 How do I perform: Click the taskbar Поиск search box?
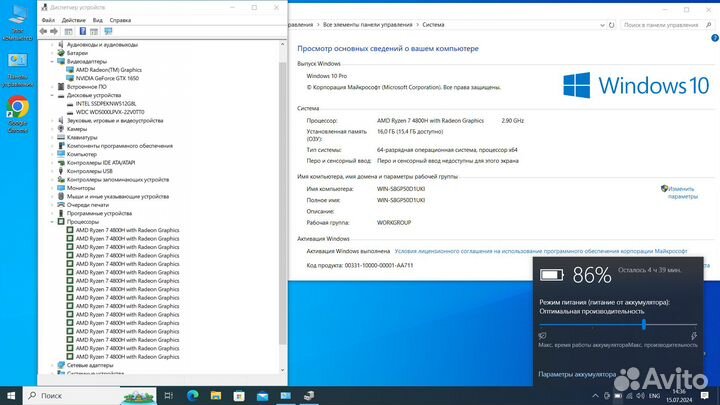pyautogui.click(x=90, y=395)
